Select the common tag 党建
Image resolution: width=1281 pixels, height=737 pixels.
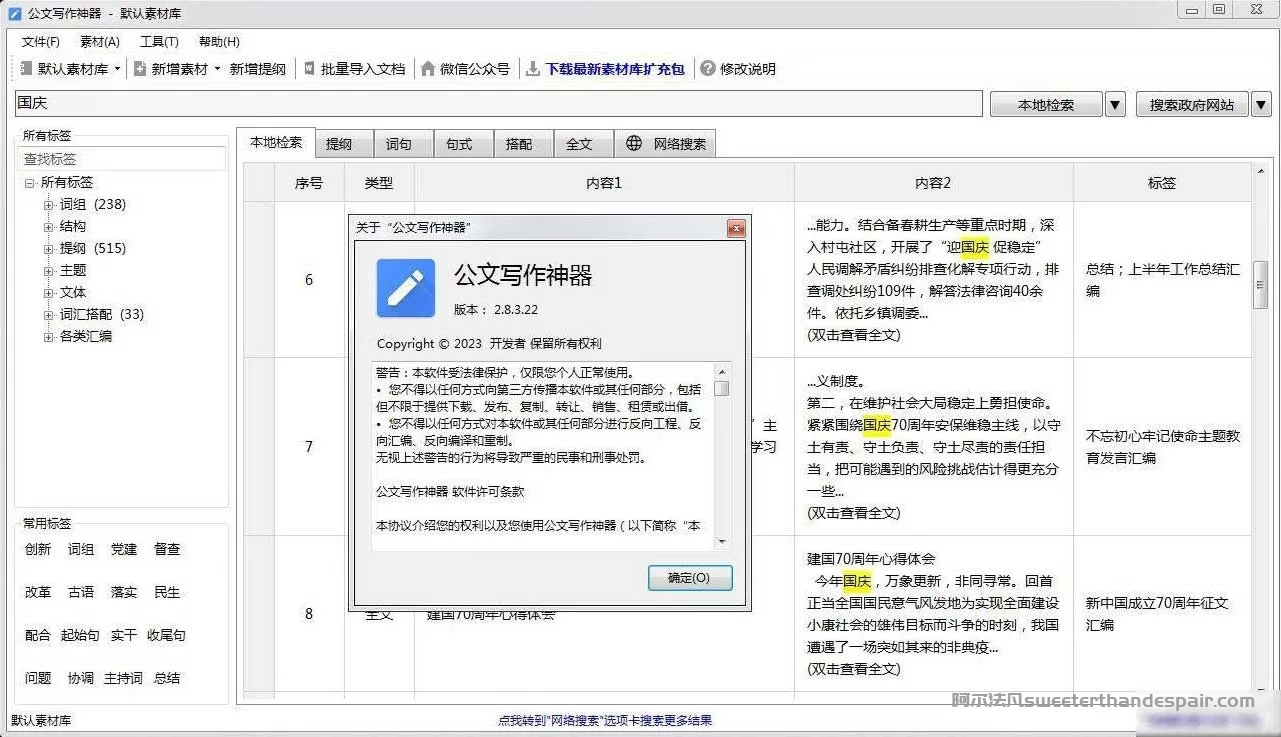pos(124,549)
